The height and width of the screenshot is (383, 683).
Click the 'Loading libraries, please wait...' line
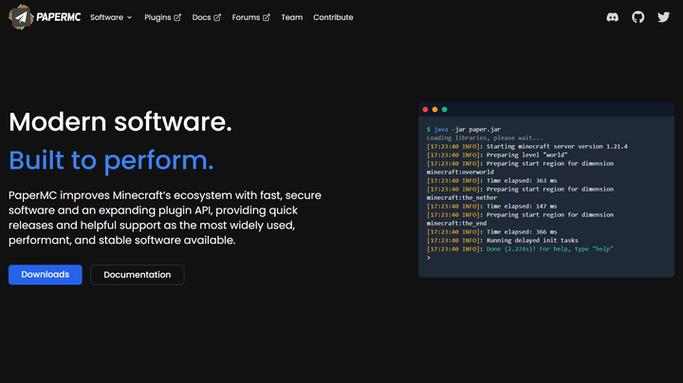pyautogui.click(x=485, y=138)
